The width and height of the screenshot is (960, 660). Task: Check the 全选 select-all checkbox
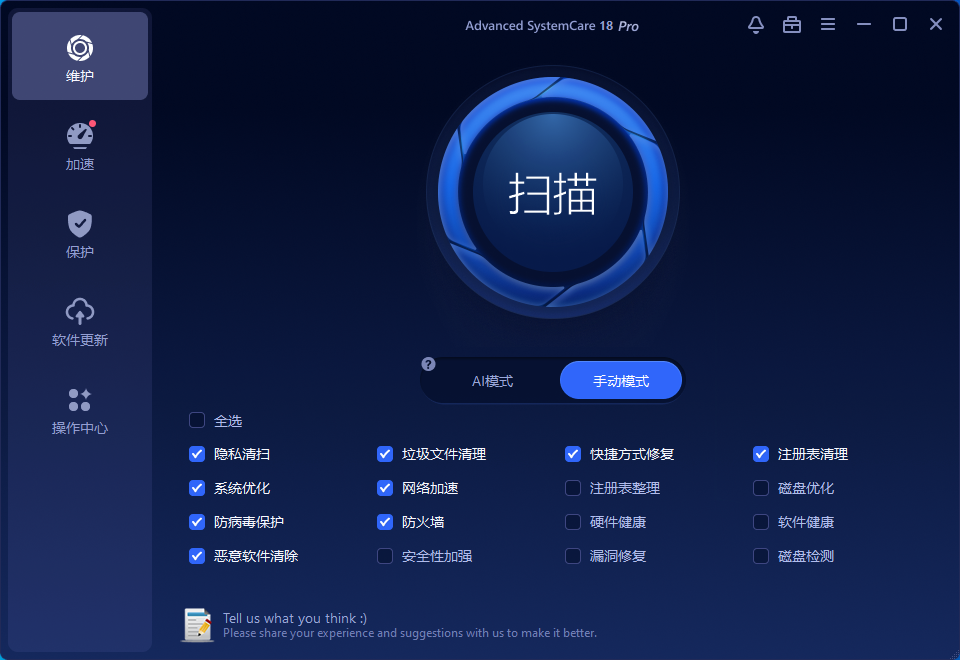(197, 421)
